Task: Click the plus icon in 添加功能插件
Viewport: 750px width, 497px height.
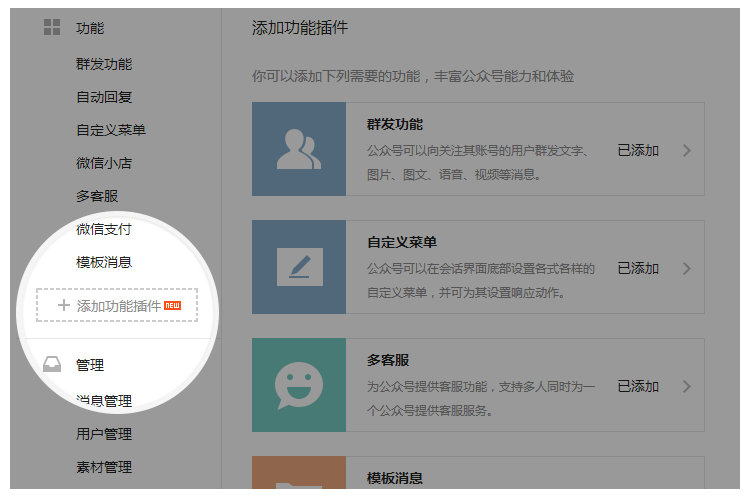Action: [x=64, y=306]
